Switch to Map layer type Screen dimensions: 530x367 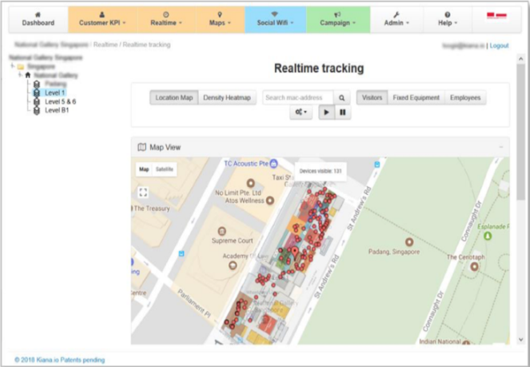(x=144, y=169)
